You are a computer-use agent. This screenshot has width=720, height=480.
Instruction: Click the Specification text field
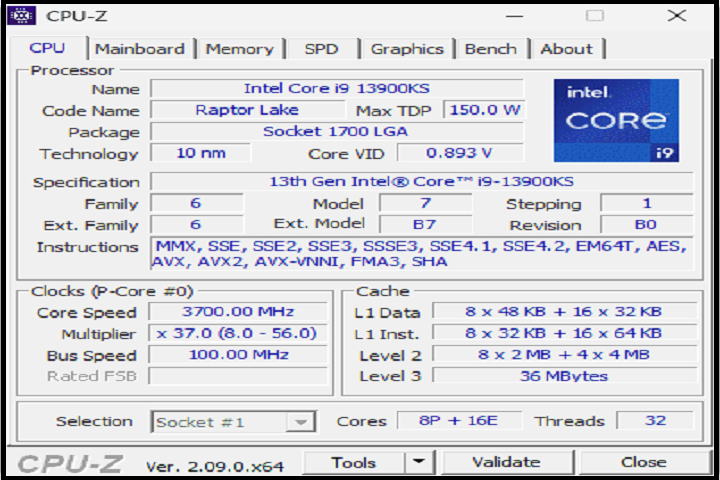coord(421,181)
